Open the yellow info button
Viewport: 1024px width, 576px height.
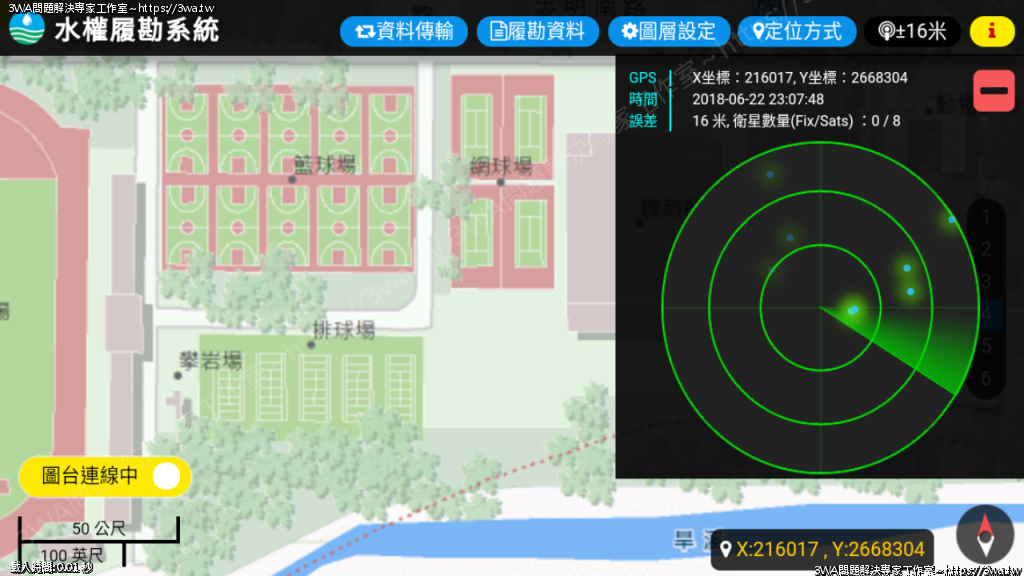(991, 32)
